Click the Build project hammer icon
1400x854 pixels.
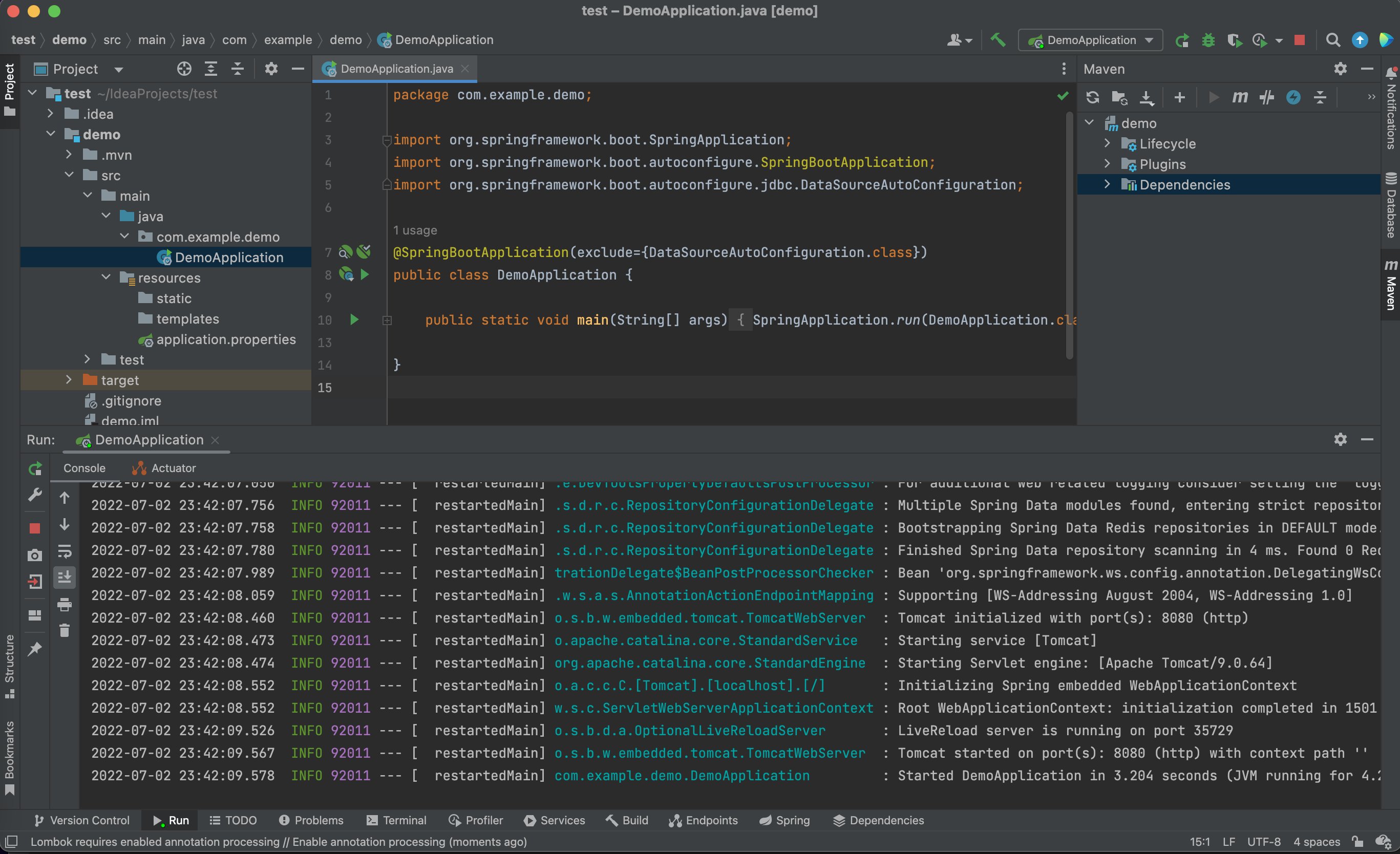click(x=998, y=40)
